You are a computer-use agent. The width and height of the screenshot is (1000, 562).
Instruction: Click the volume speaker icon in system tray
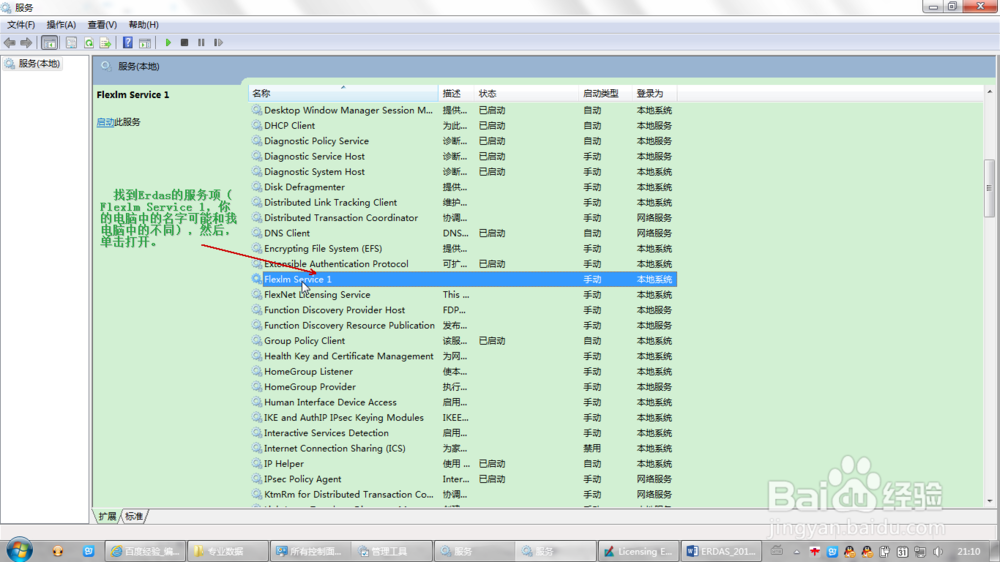[x=938, y=552]
